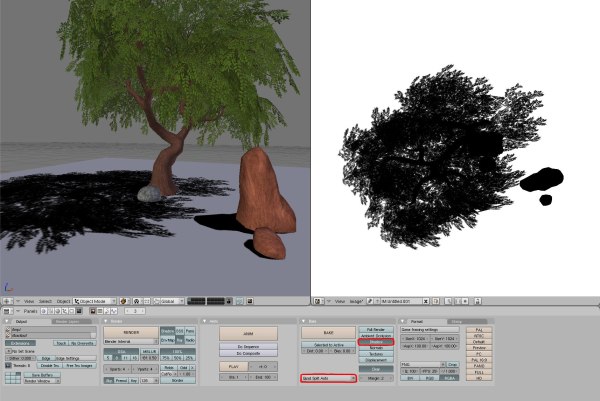Apply the NTSC preset

479,336
